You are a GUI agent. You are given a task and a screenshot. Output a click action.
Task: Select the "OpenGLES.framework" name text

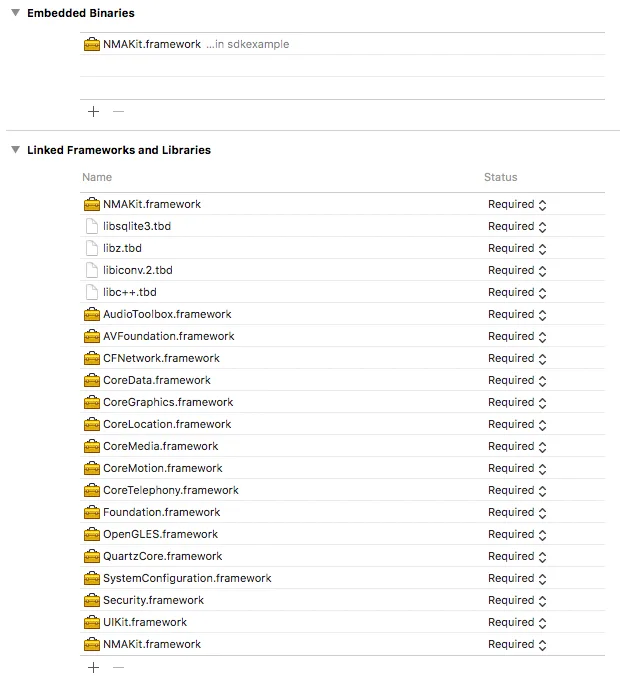(160, 534)
